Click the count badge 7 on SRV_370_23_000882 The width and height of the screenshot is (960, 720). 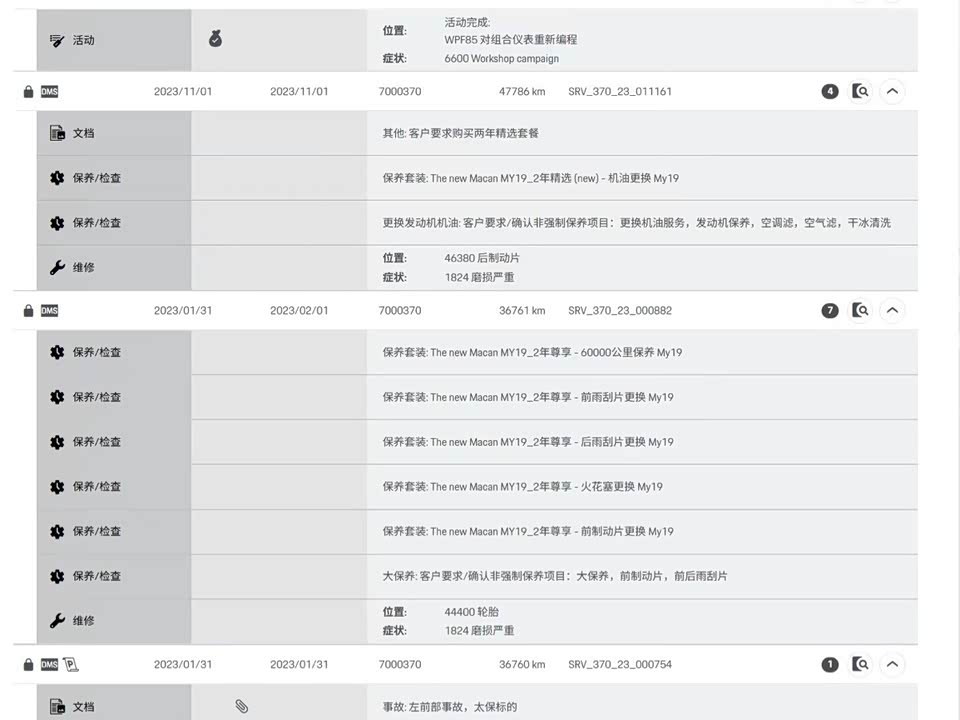tap(830, 310)
